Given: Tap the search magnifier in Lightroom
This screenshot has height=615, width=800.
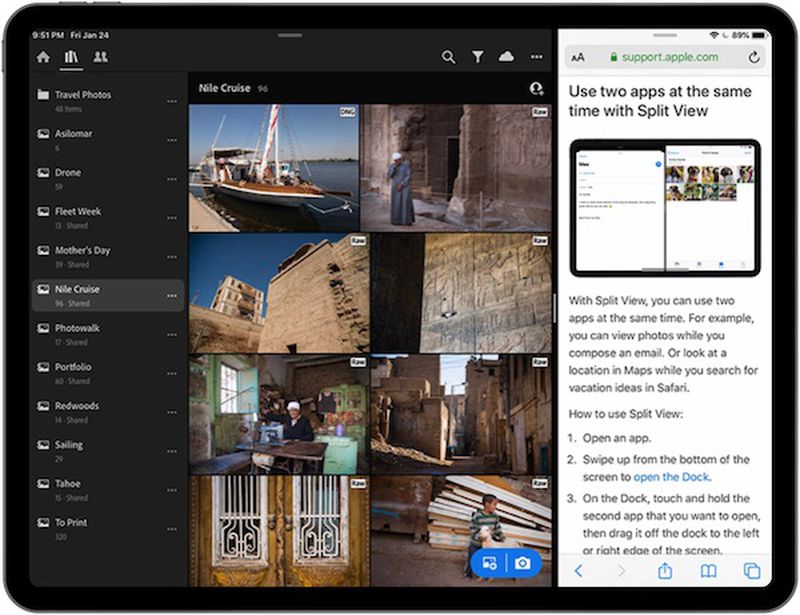Looking at the screenshot, I should [448, 57].
